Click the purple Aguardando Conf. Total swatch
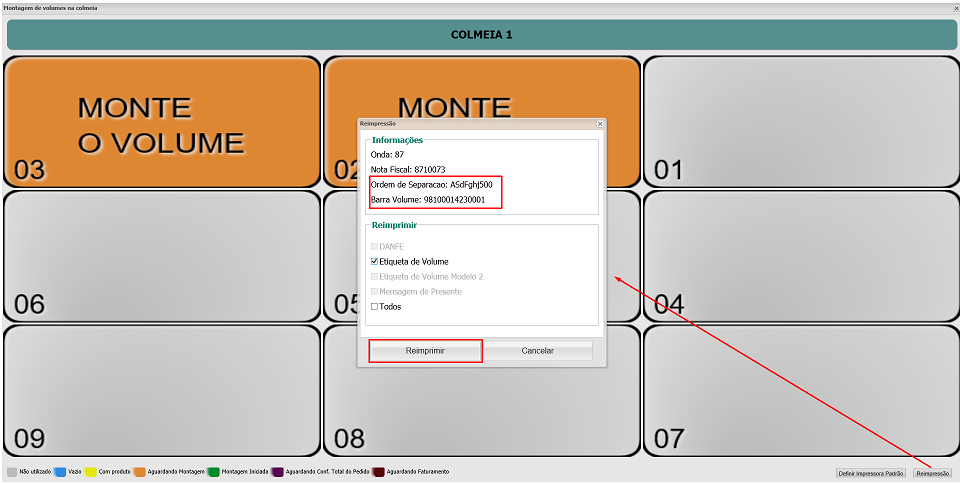 277,472
